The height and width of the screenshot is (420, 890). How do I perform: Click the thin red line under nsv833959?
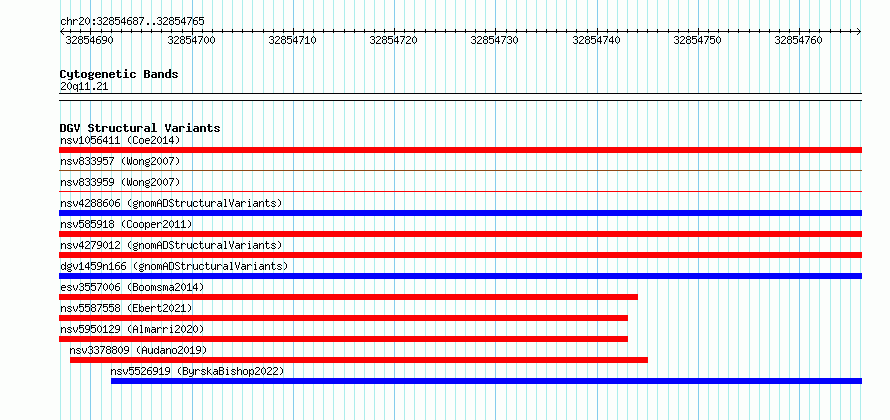pos(460,191)
